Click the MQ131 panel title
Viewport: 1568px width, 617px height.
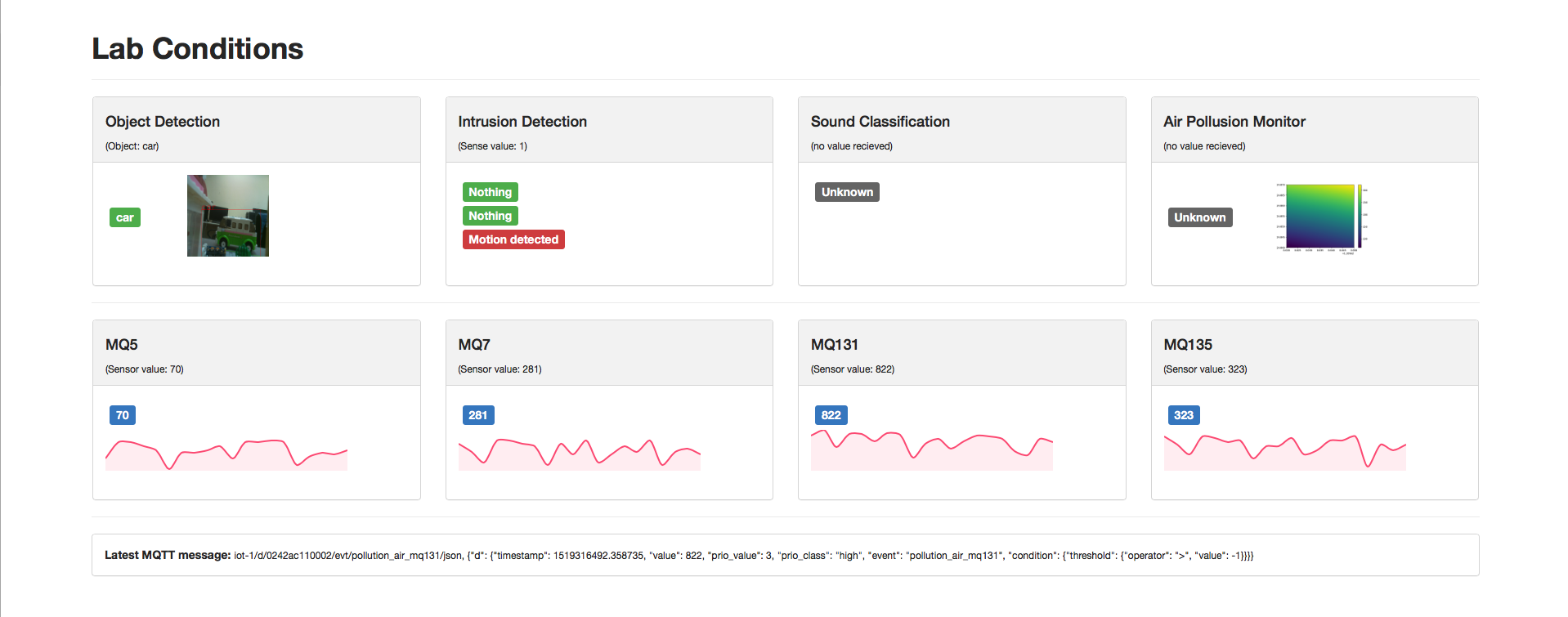point(835,345)
